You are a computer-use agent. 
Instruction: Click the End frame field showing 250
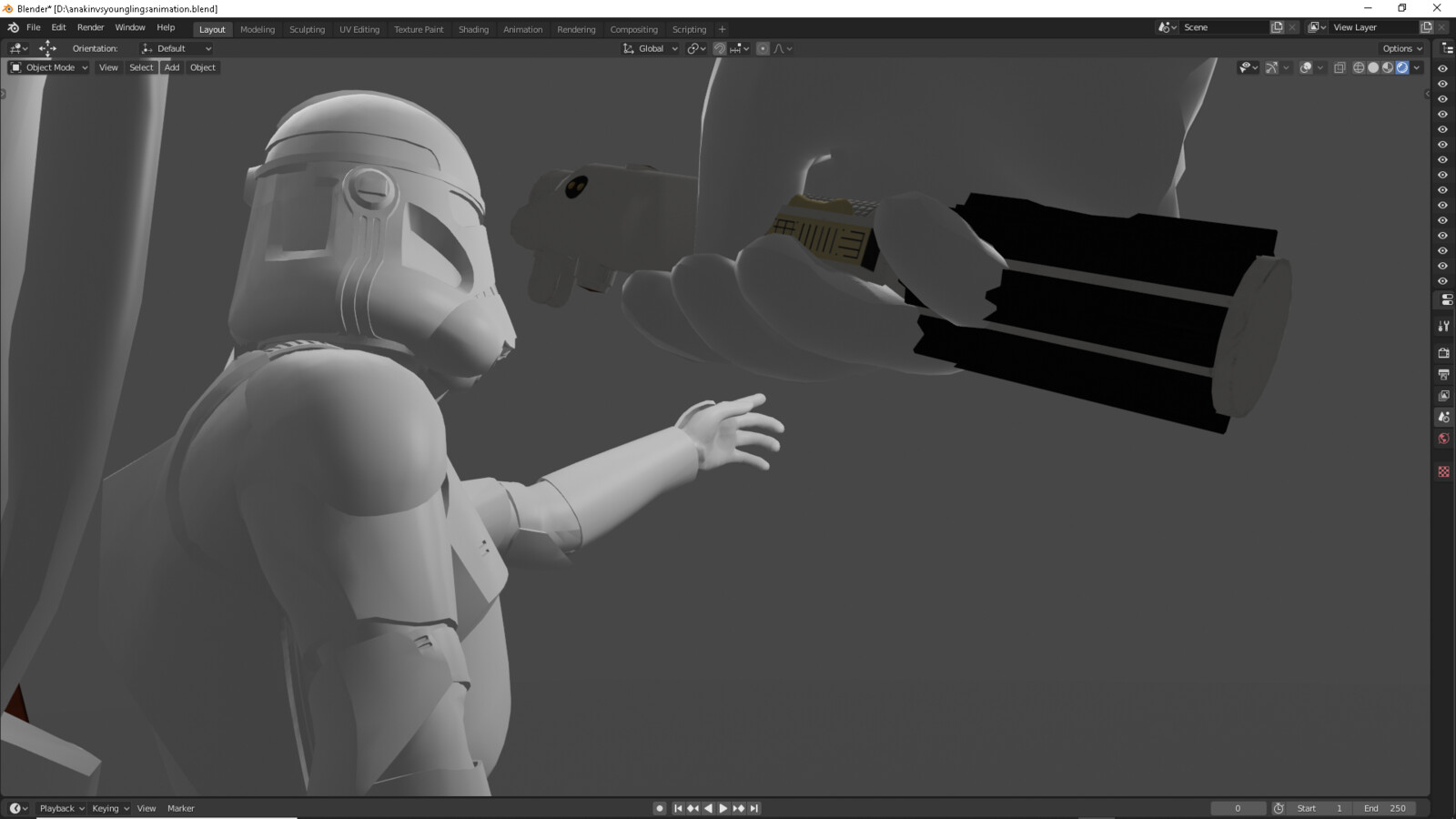(1385, 808)
